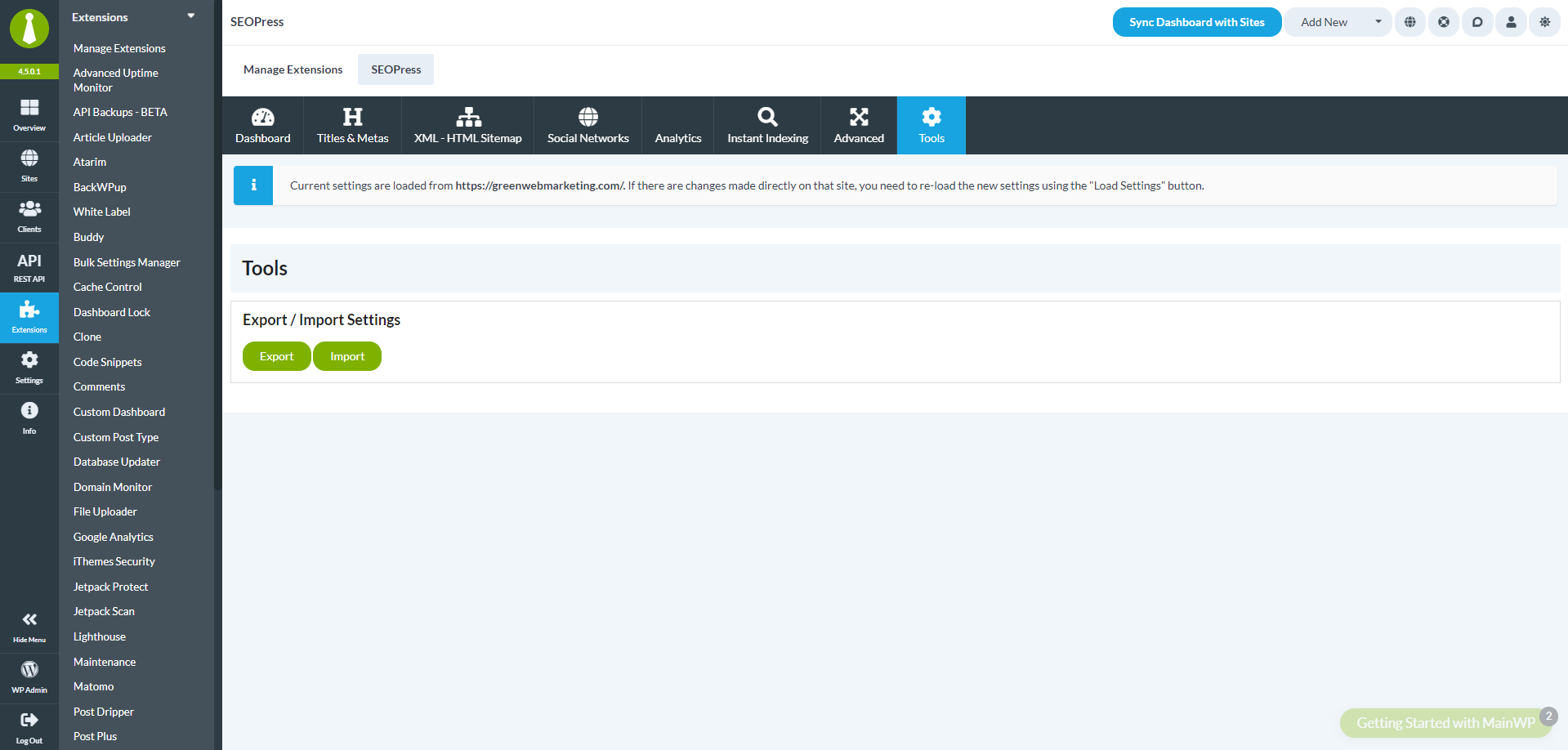Open the REST API section
Screen dimensions: 1568x750
29,267
